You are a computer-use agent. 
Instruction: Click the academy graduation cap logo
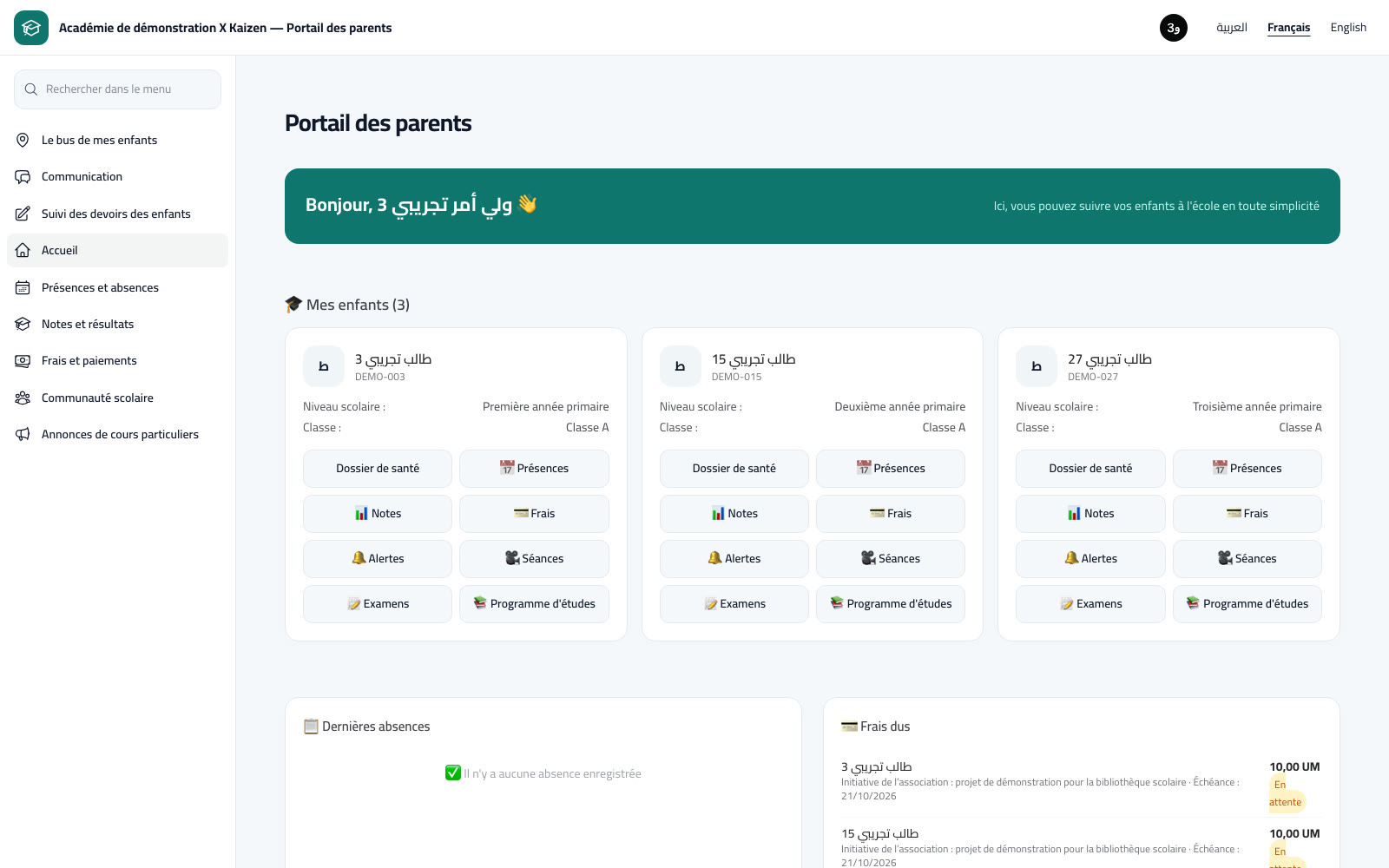pos(31,28)
